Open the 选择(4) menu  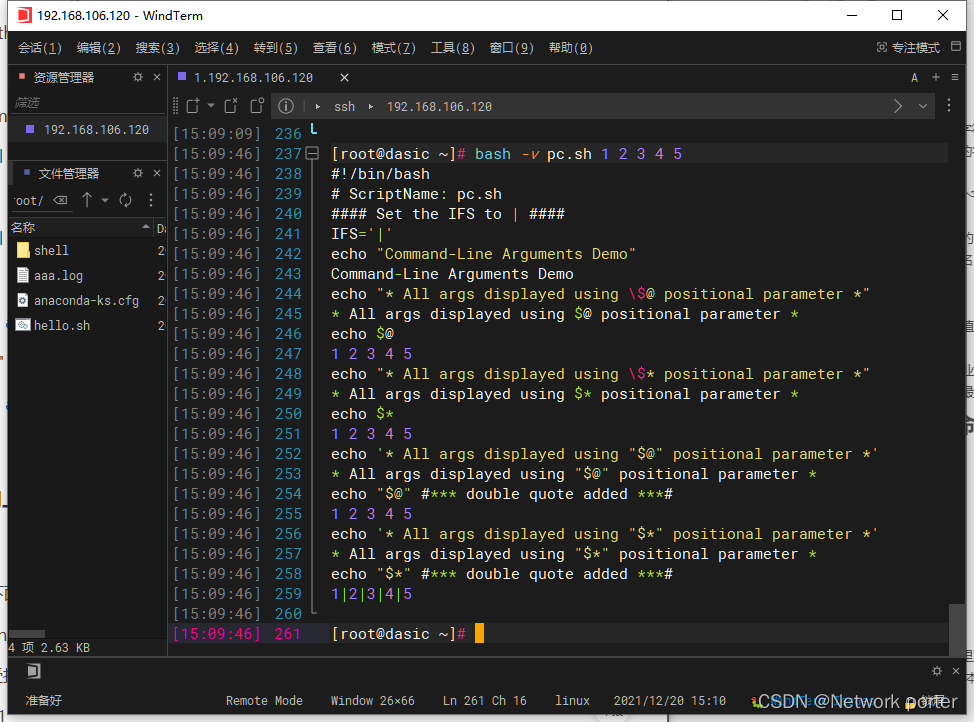(217, 48)
